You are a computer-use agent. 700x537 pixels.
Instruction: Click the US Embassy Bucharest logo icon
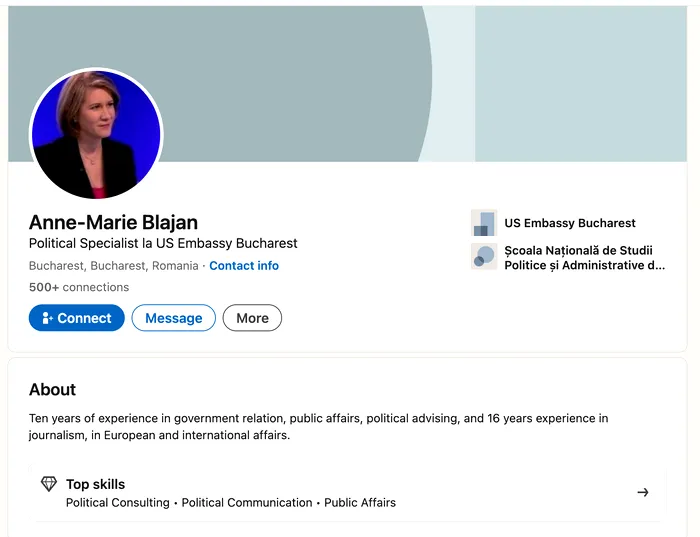pos(483,223)
